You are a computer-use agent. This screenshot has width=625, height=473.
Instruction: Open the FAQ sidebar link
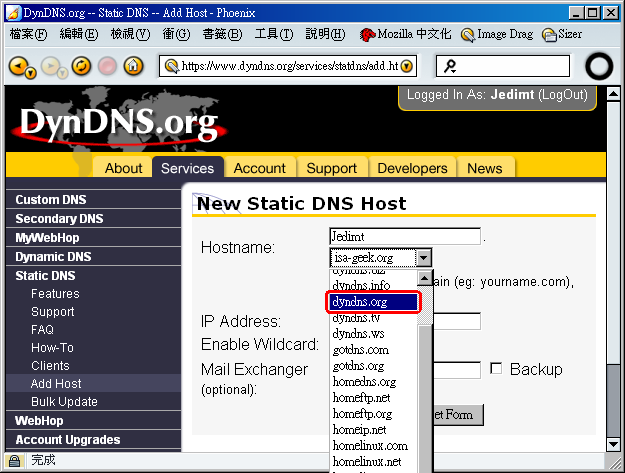click(42, 330)
